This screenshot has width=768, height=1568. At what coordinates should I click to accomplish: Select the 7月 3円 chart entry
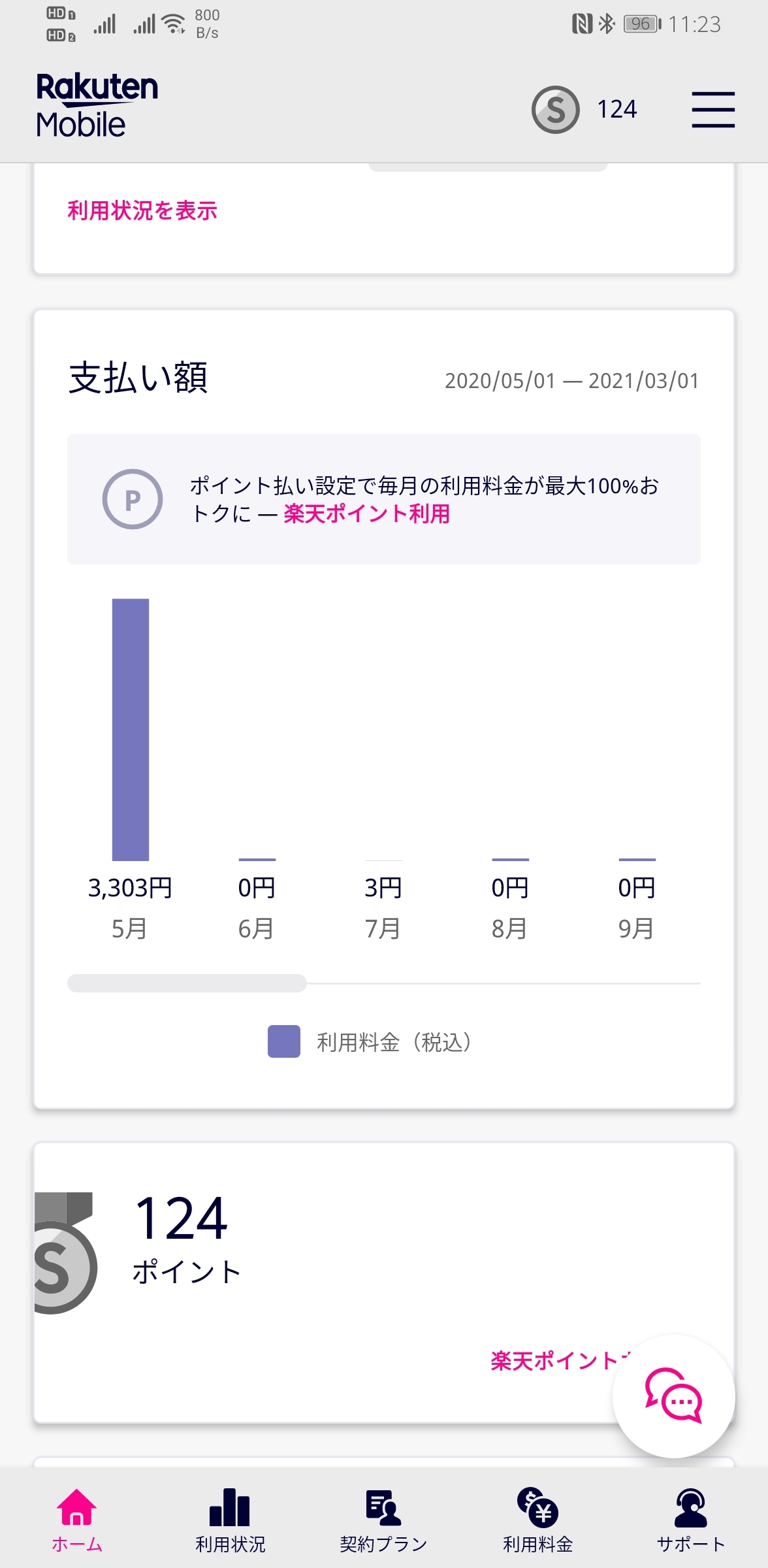(383, 906)
